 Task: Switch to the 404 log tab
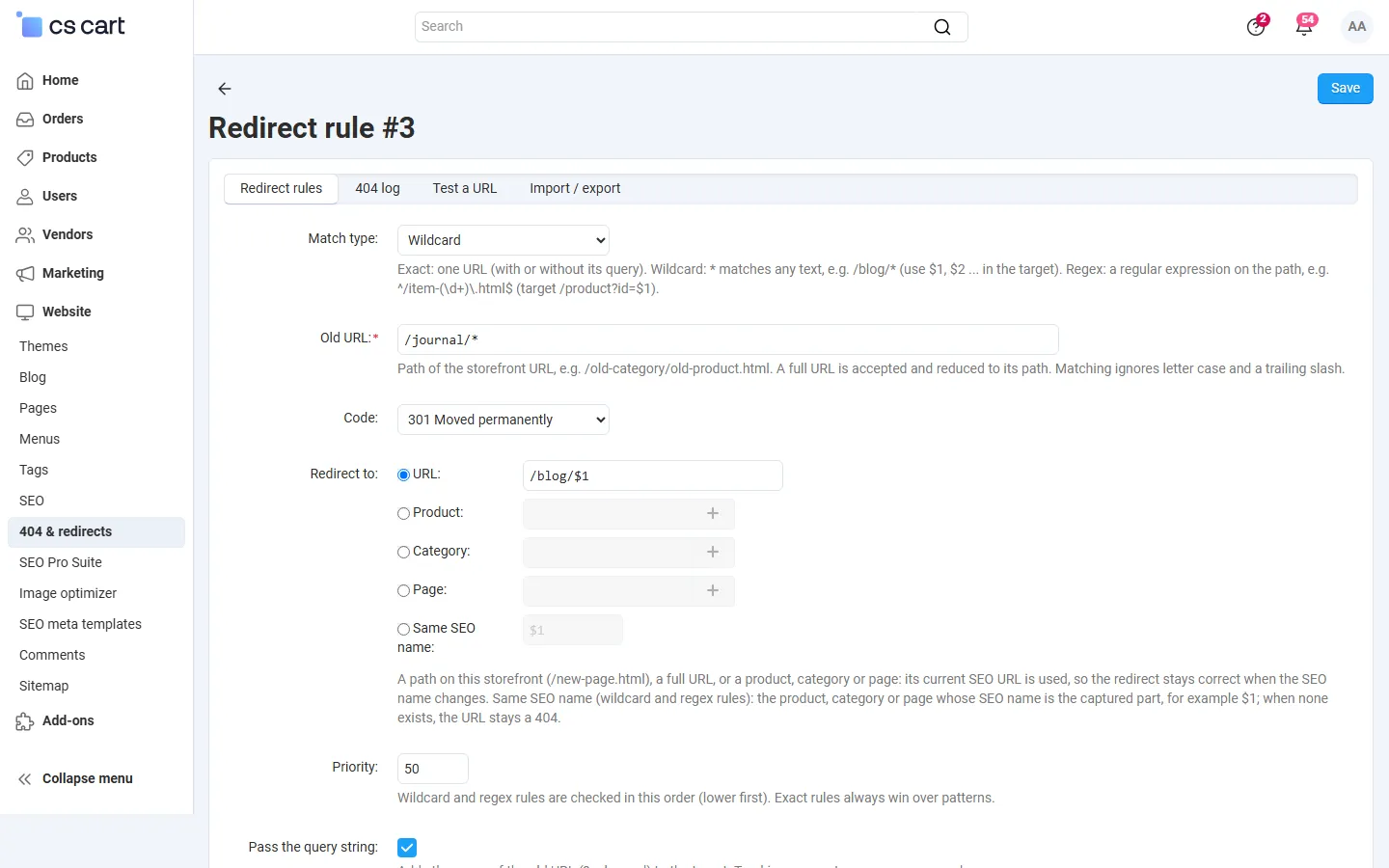click(377, 189)
